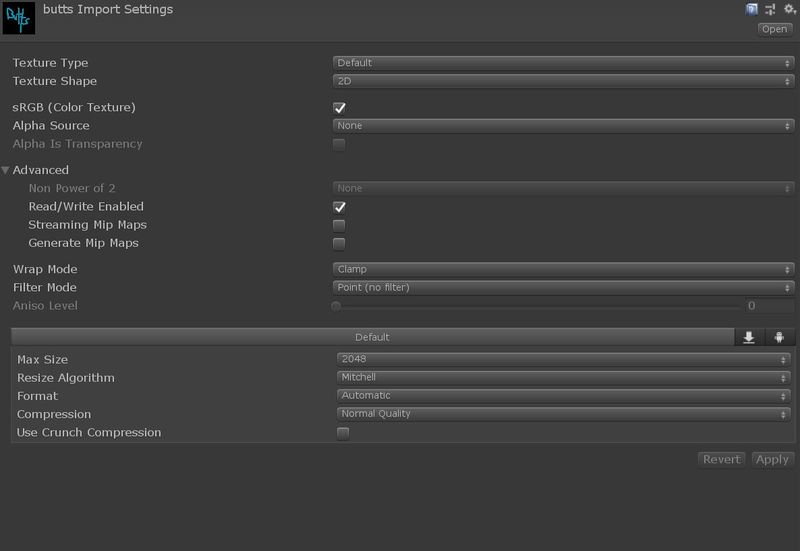This screenshot has width=800, height=551.
Task: Open the gear settings menu
Action: [x=788, y=9]
